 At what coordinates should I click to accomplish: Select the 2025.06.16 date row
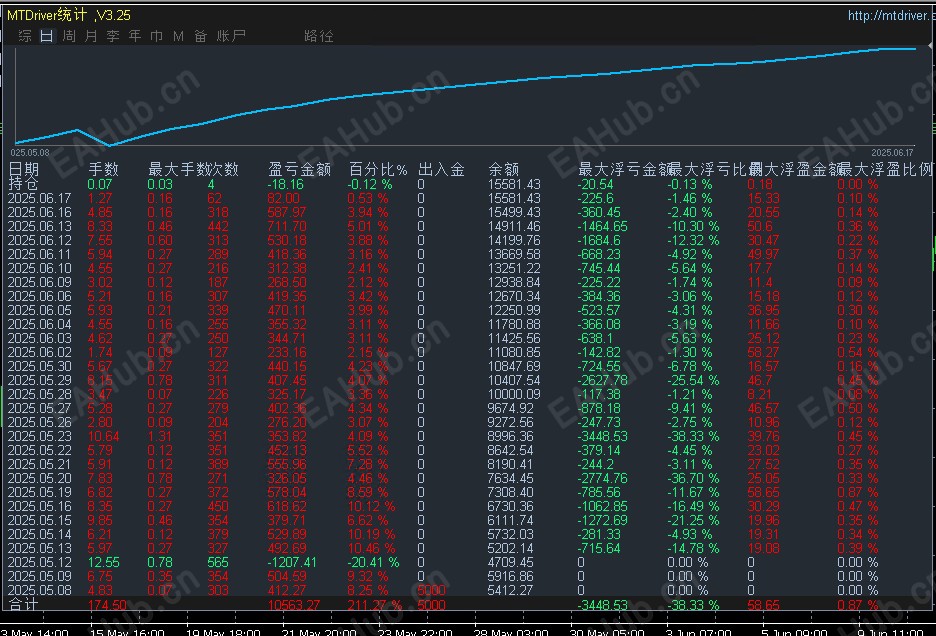39,212
